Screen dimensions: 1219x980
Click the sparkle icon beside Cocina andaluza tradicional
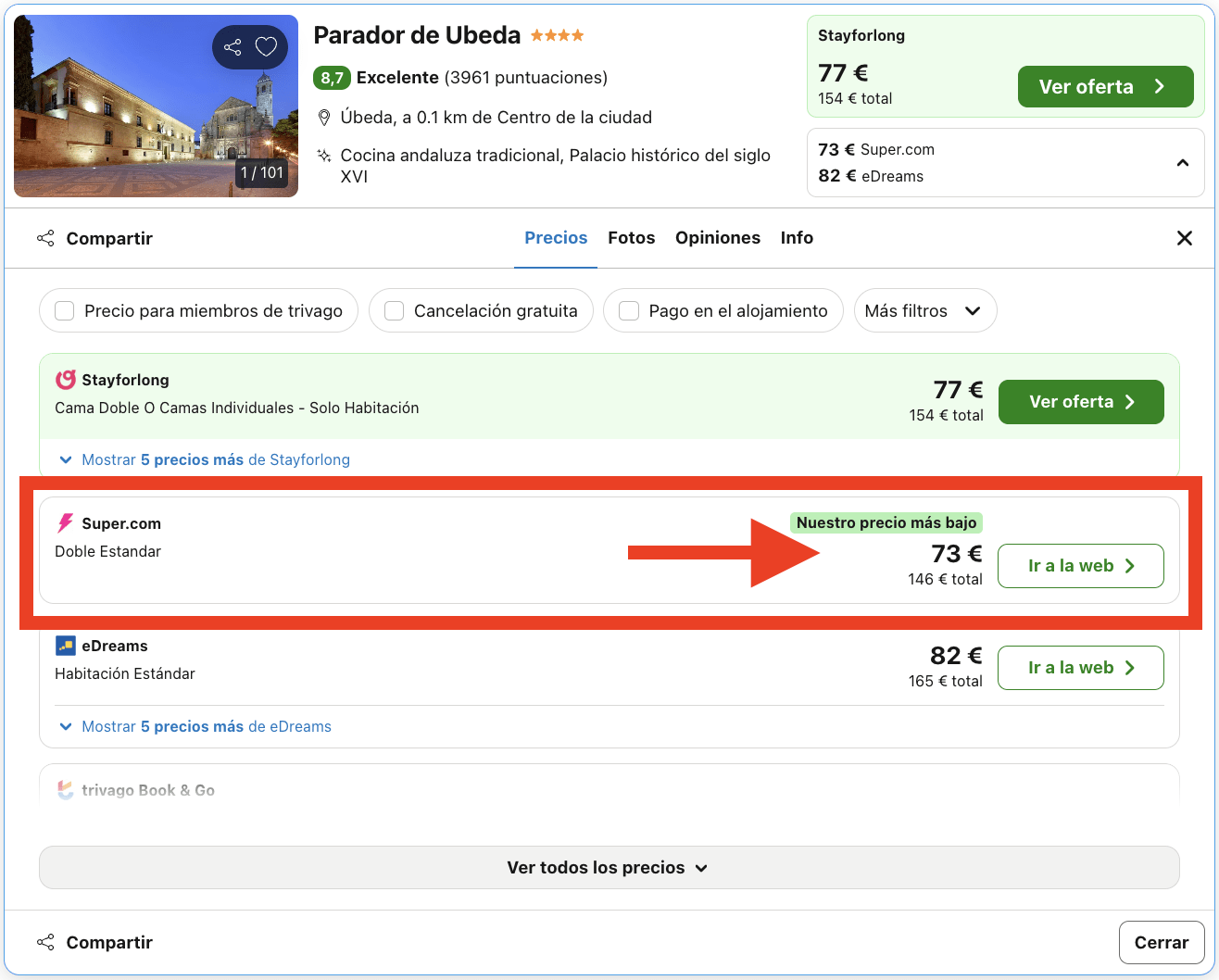pyautogui.click(x=324, y=155)
